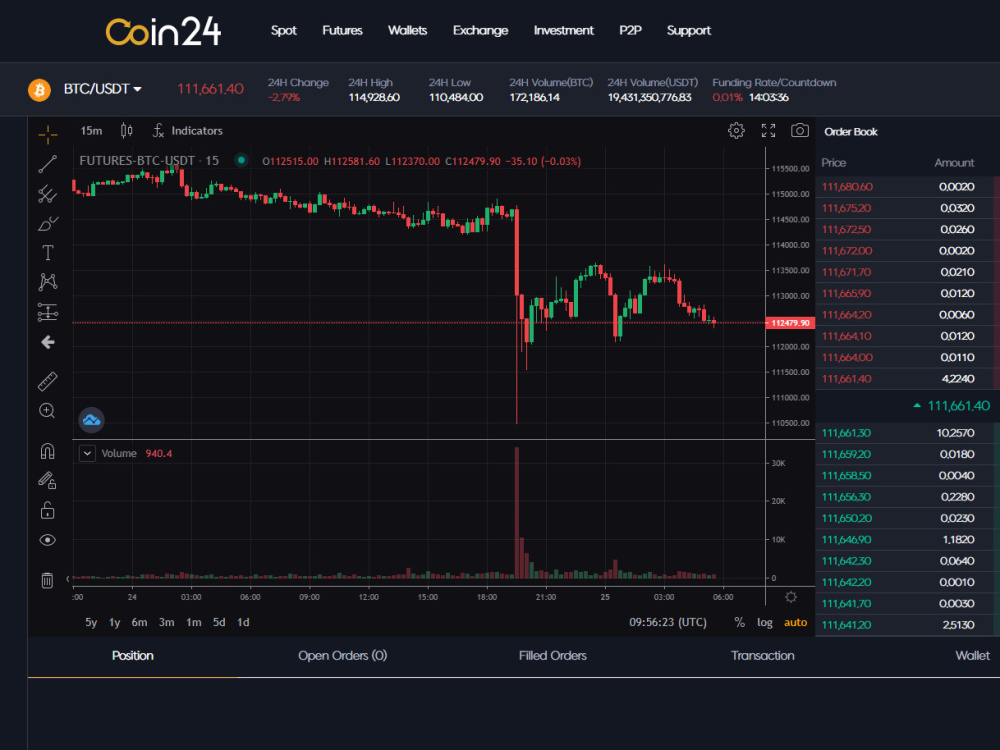Open the Wallets menu
Viewport: 1000px width, 750px height.
pyautogui.click(x=408, y=31)
